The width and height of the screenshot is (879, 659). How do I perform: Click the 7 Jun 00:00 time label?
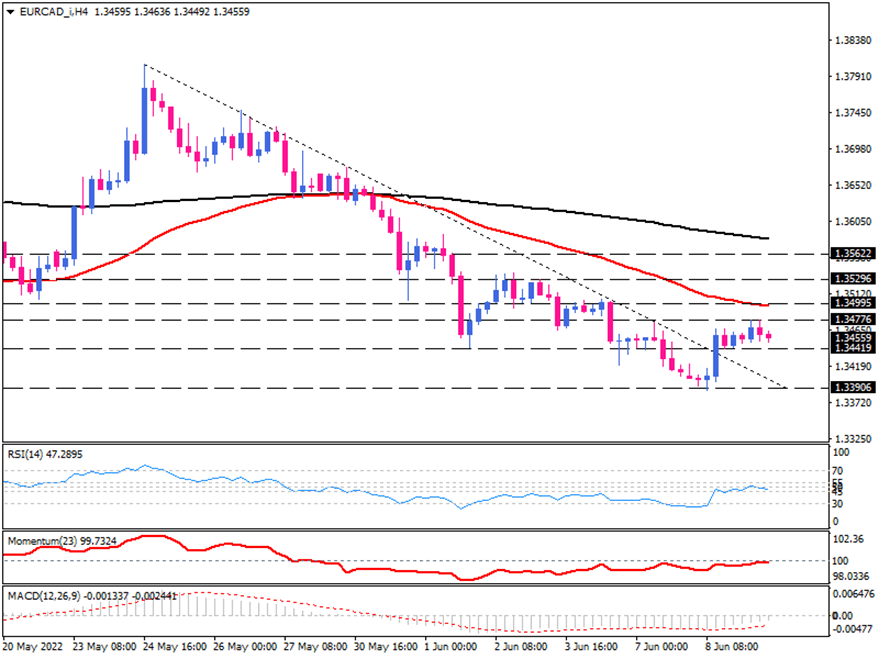tap(661, 647)
